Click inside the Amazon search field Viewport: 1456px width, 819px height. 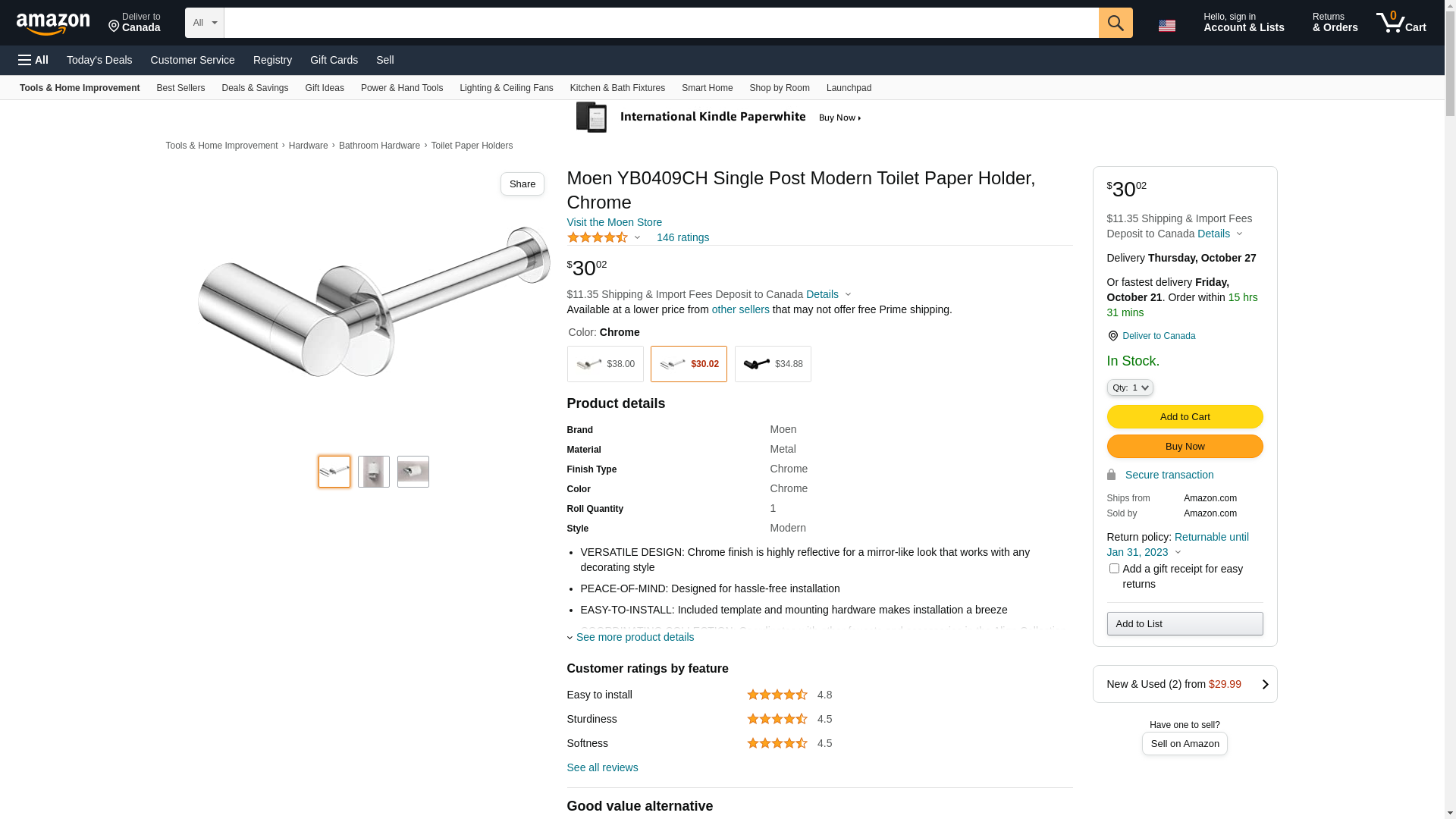tap(661, 23)
